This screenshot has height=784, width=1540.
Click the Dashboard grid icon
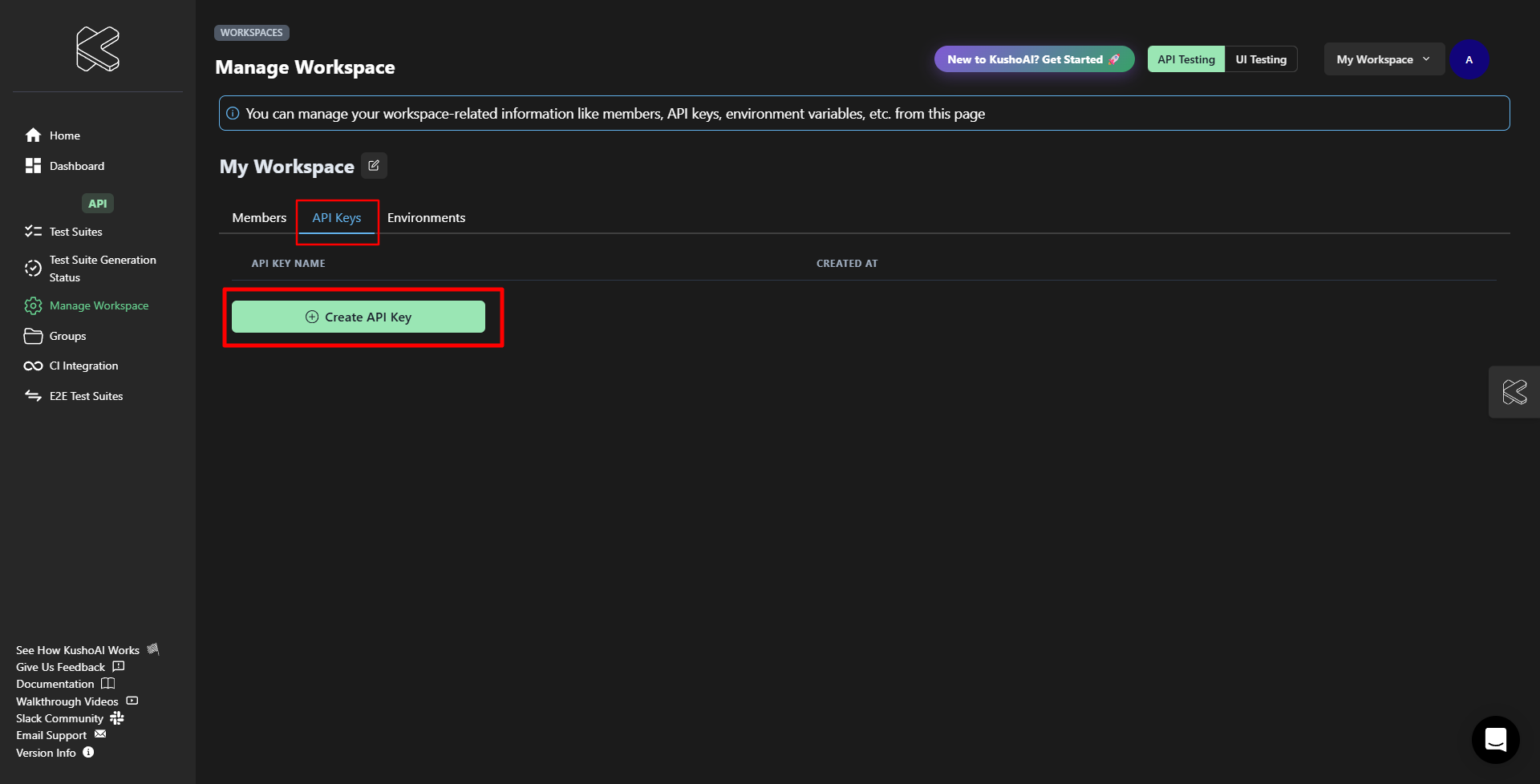[x=33, y=166]
